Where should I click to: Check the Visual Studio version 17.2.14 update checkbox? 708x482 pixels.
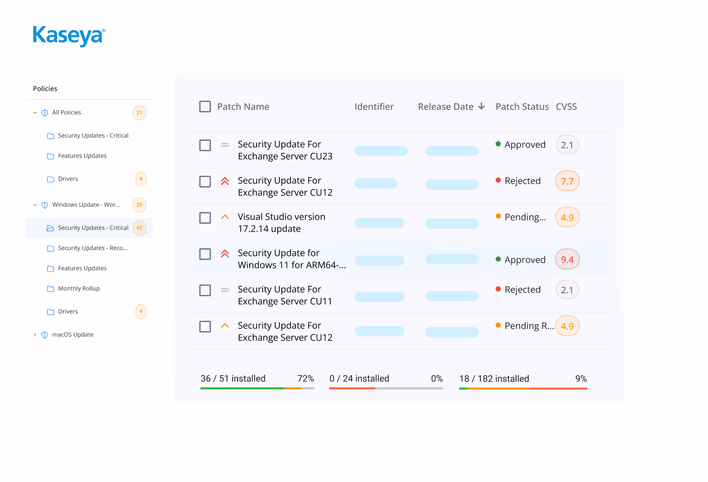[205, 218]
